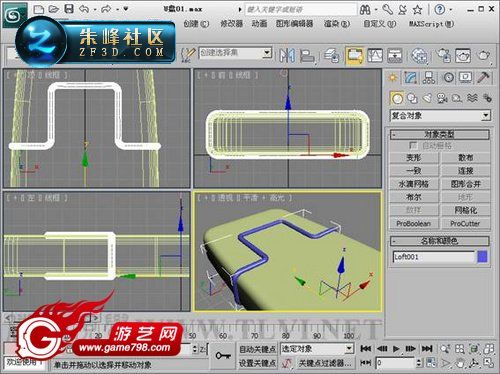Open the Create menu

[x=196, y=24]
